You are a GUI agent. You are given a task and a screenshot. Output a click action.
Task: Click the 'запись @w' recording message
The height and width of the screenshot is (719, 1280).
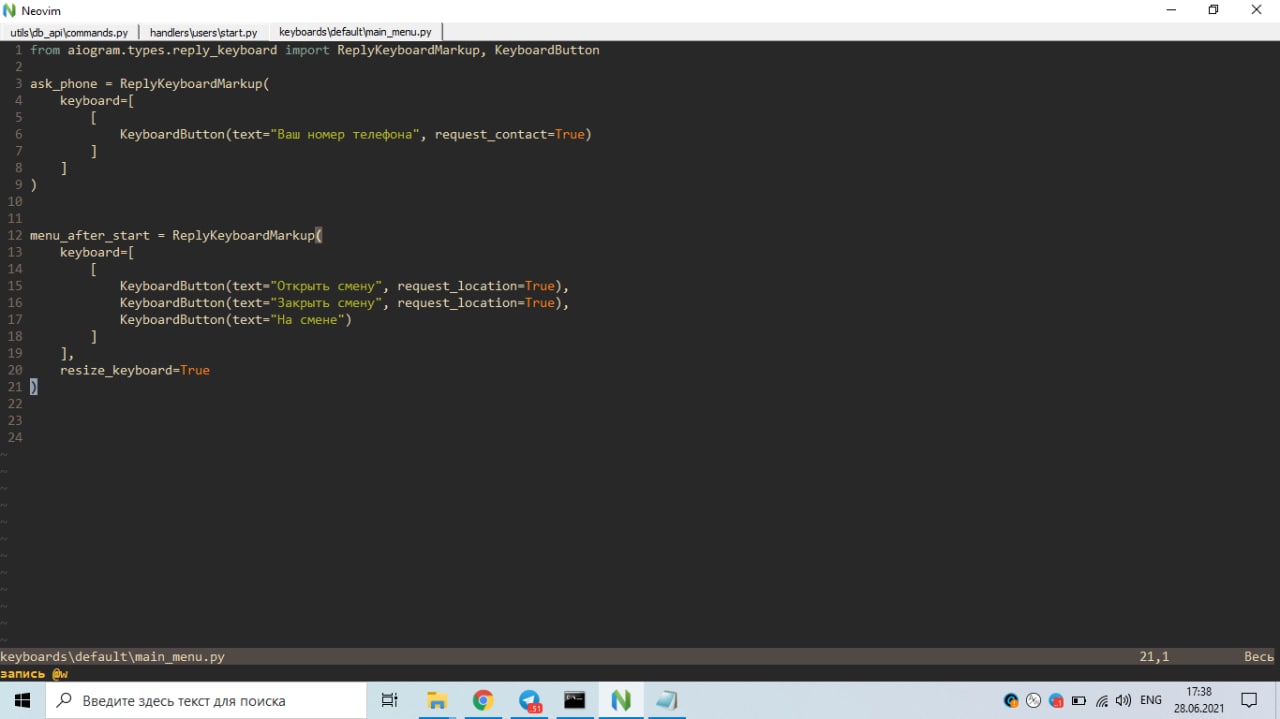(x=34, y=674)
